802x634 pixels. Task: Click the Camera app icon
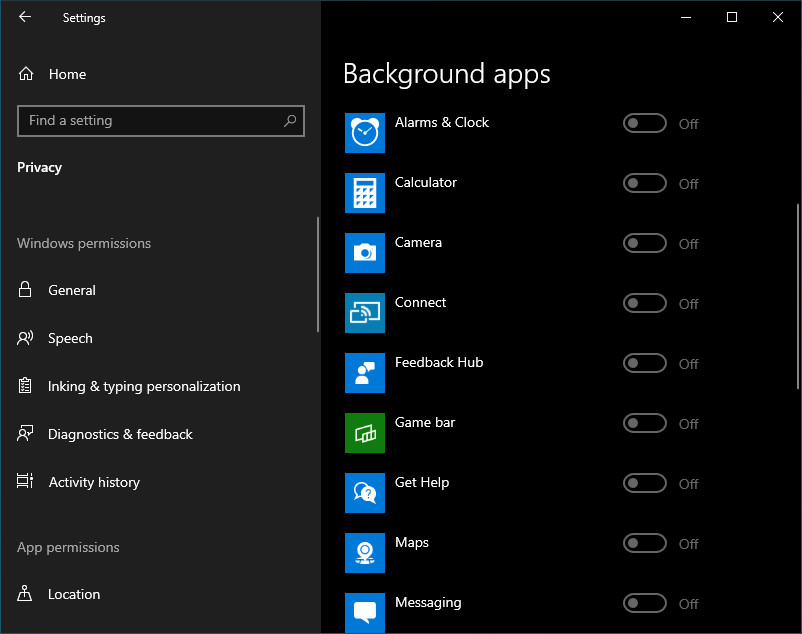[x=365, y=253]
